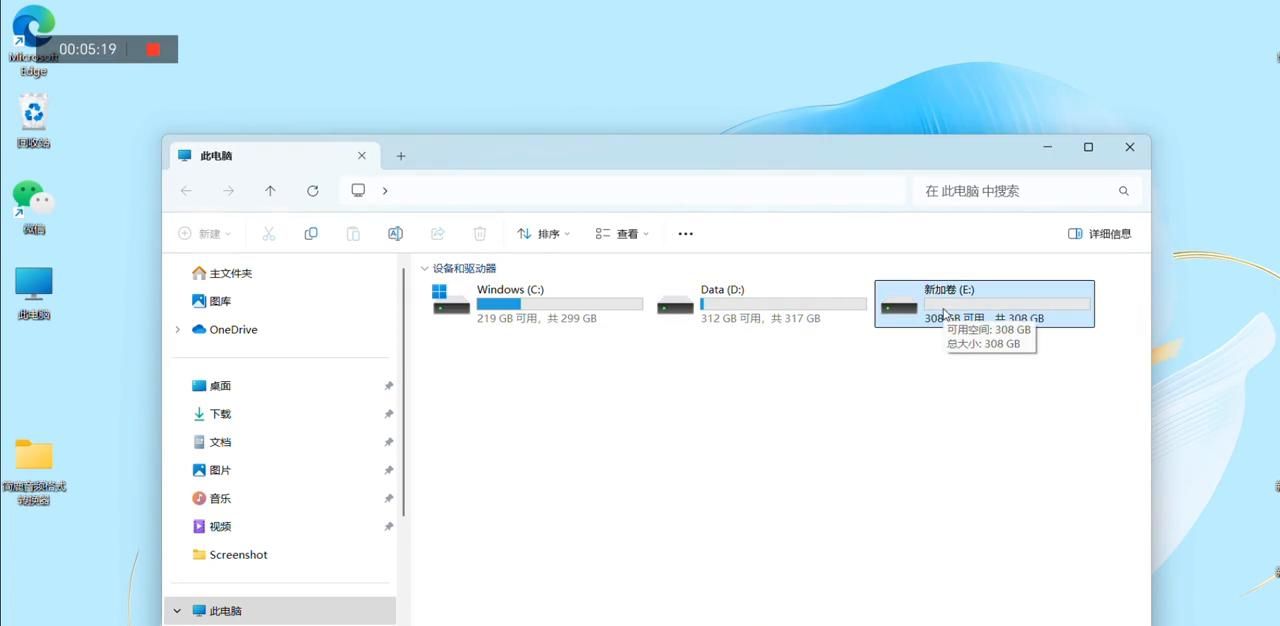1280x626 pixels.
Task: Maximize the 此电脑 Explorer window
Action: tap(1089, 147)
